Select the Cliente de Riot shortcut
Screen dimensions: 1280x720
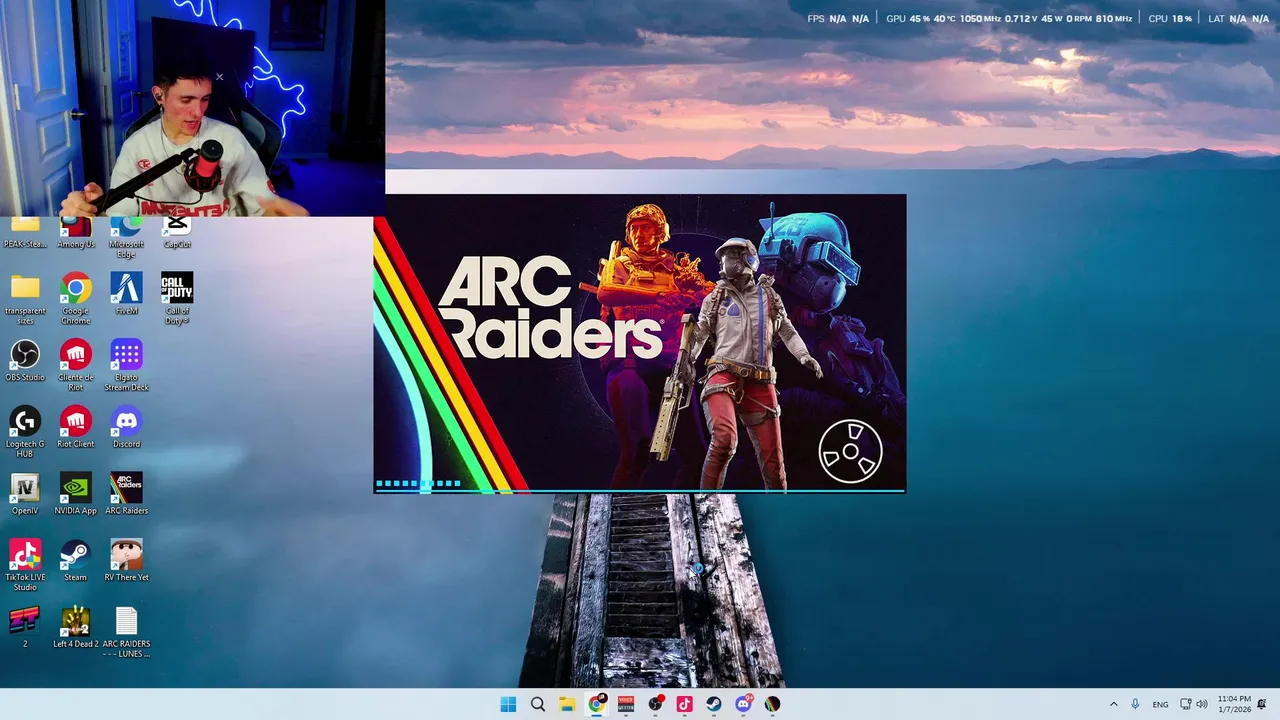76,365
